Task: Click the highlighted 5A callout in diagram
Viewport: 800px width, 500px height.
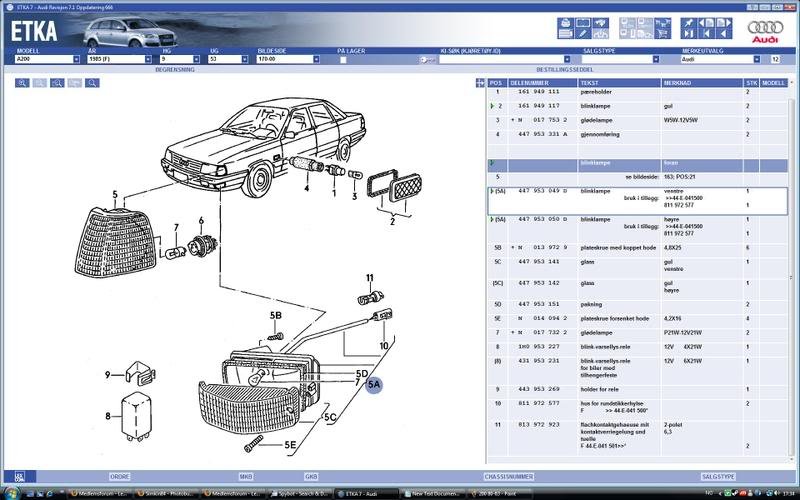Action: 375,384
